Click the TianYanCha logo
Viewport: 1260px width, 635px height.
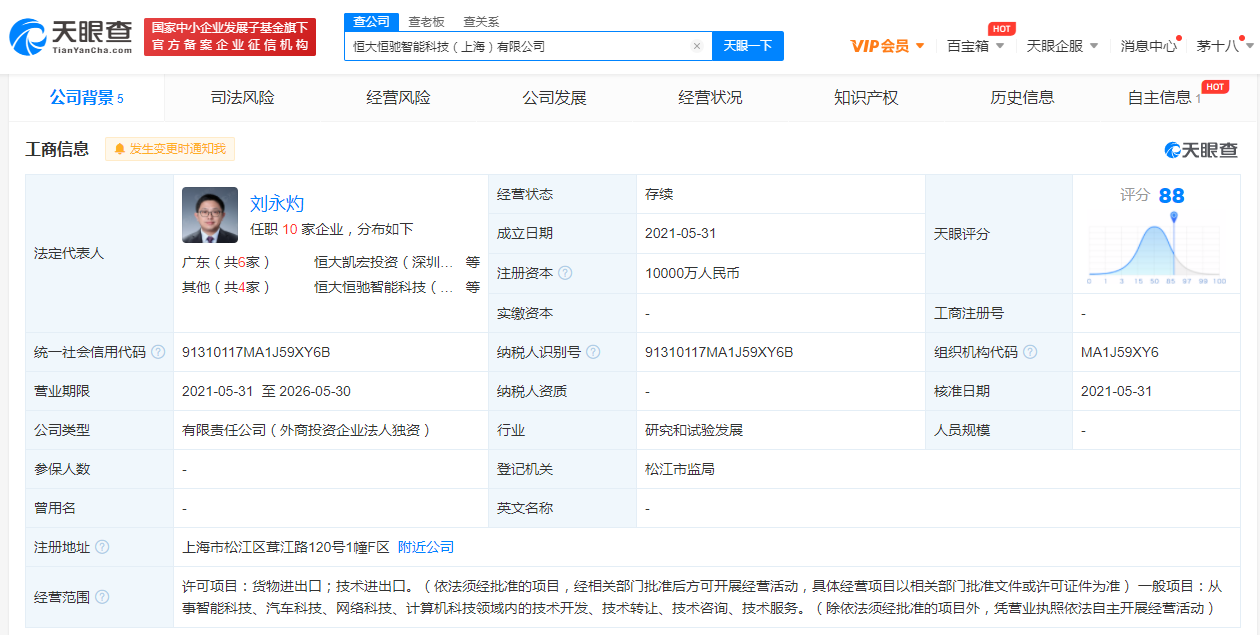tap(70, 37)
